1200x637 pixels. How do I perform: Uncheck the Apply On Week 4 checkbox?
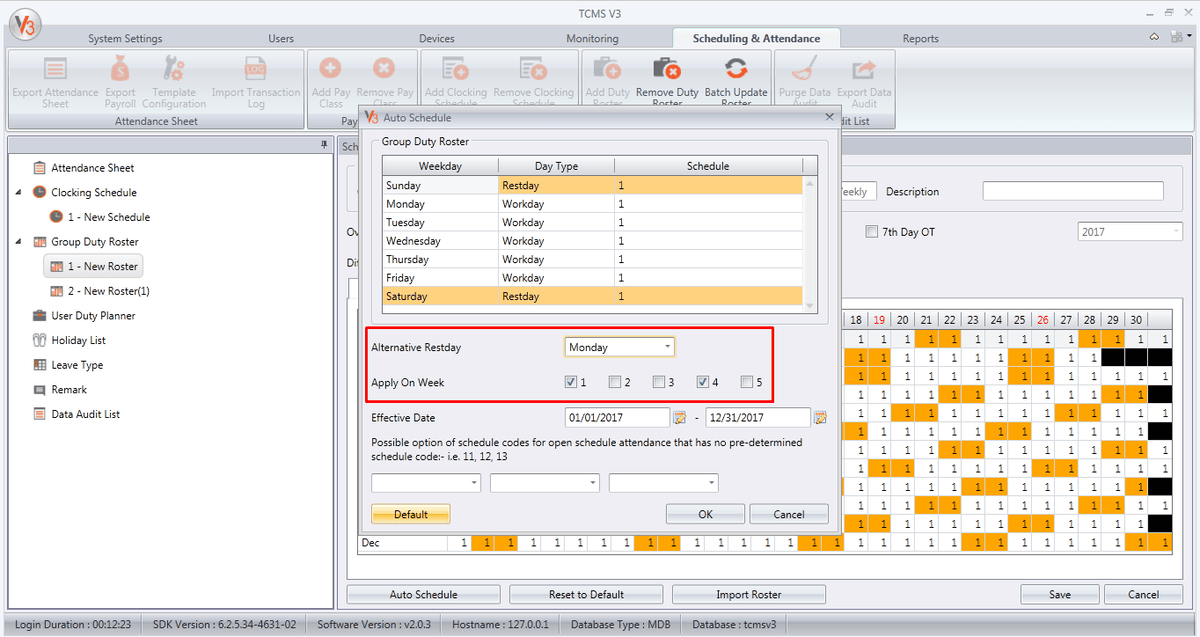(x=702, y=382)
